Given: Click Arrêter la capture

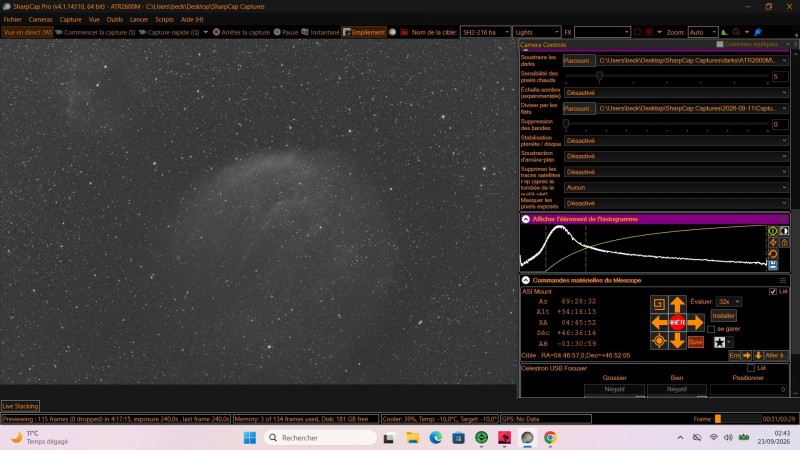Looking at the screenshot, I should pyautogui.click(x=241, y=32).
